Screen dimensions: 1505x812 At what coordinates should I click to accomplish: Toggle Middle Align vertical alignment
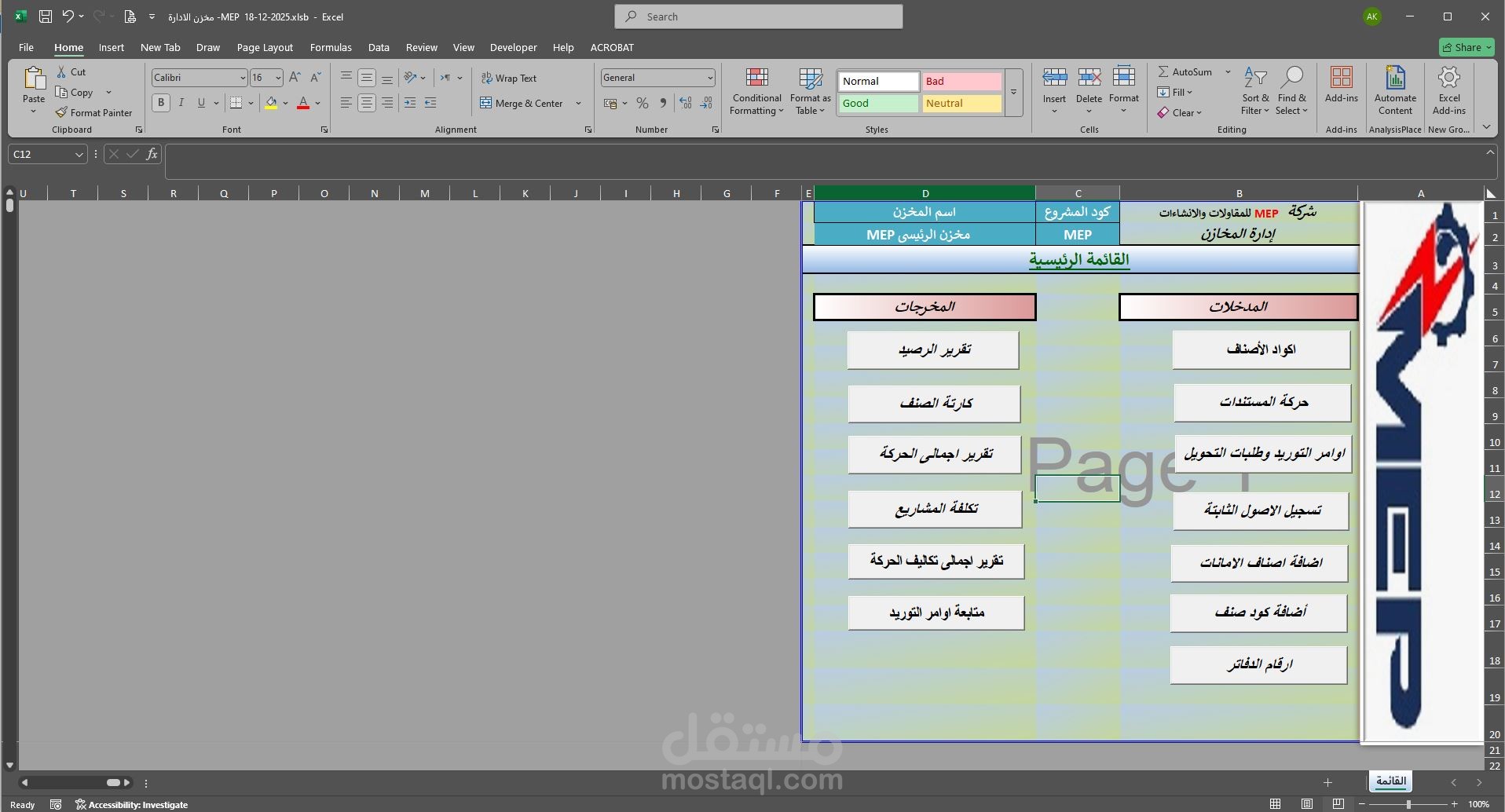tap(367, 78)
